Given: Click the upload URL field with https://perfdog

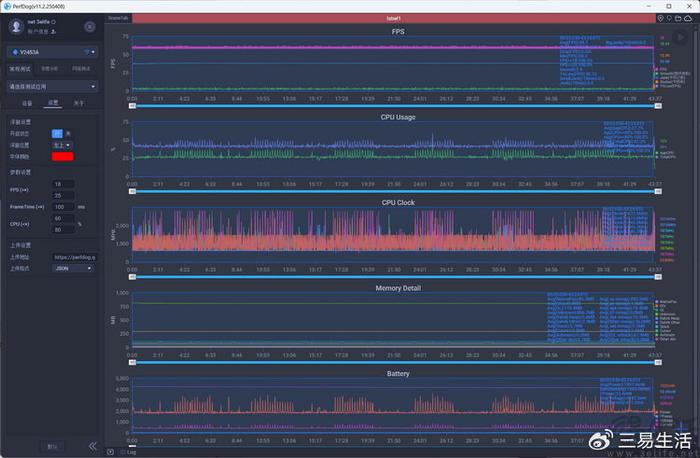Looking at the screenshot, I should [74, 257].
